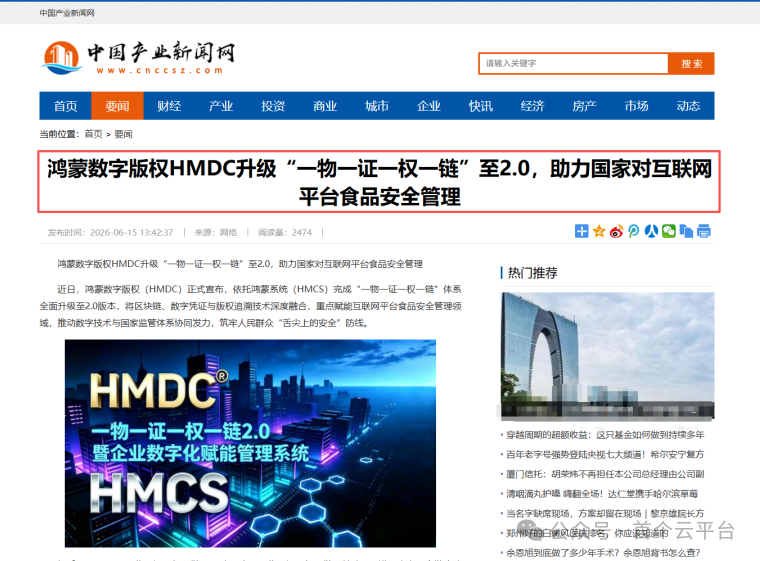The width and height of the screenshot is (760, 561).
Task: Open the 经济 section
Action: (x=532, y=106)
